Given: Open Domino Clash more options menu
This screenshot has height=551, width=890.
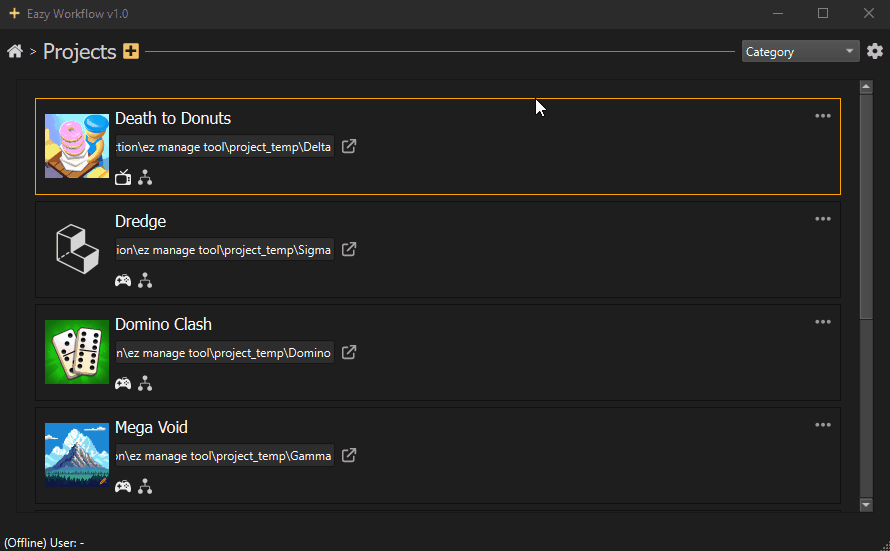Looking at the screenshot, I should (x=822, y=322).
